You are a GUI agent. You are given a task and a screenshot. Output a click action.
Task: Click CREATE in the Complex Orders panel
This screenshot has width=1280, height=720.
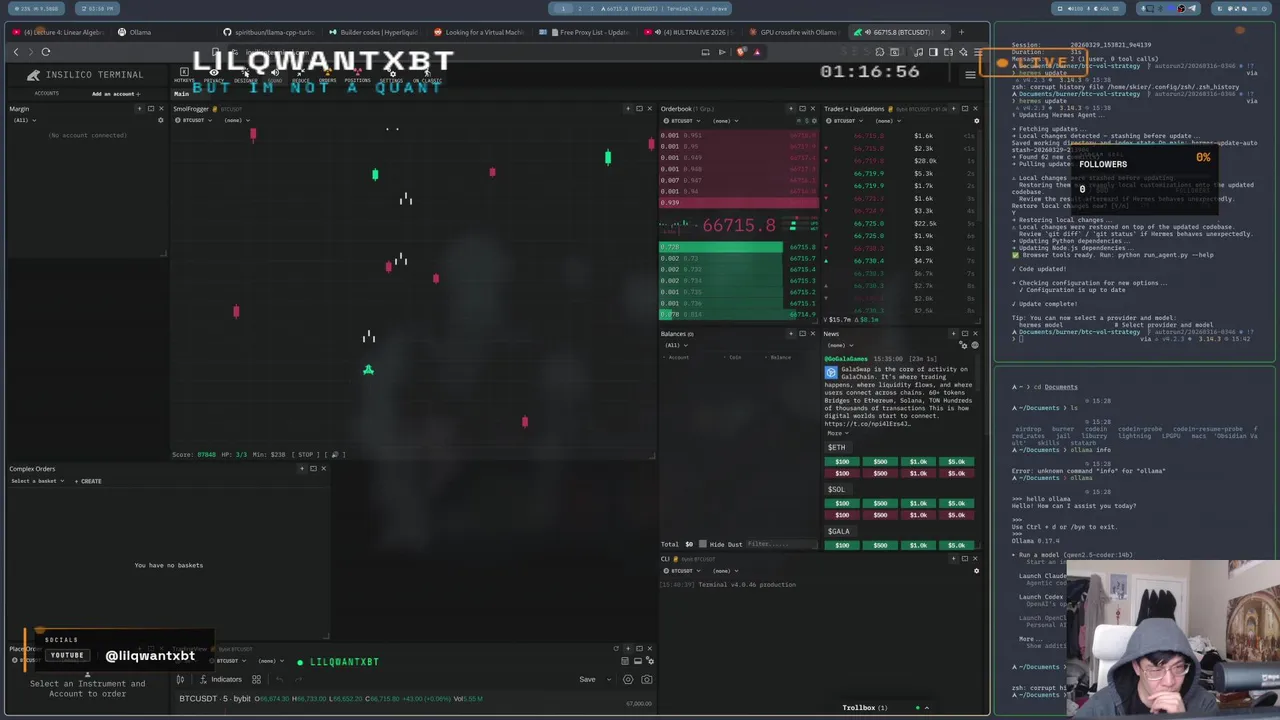88,481
